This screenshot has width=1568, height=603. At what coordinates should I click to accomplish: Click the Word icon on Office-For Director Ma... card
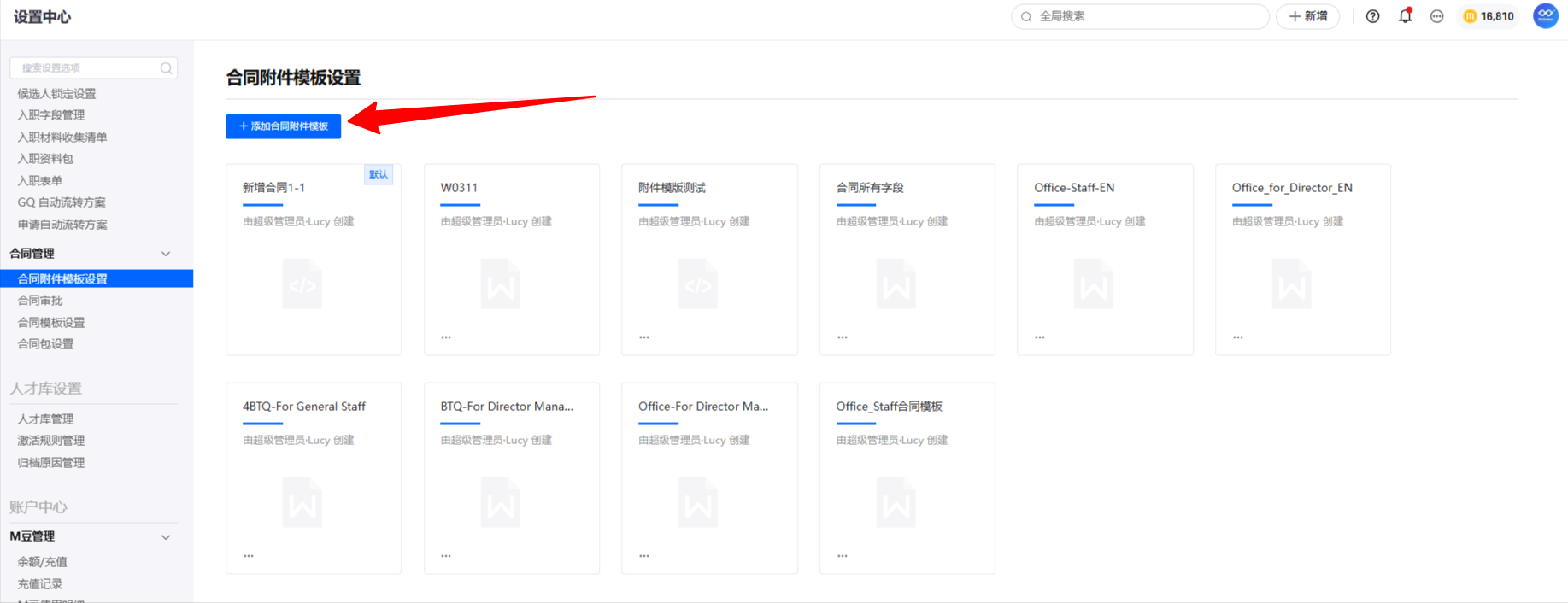[x=698, y=503]
